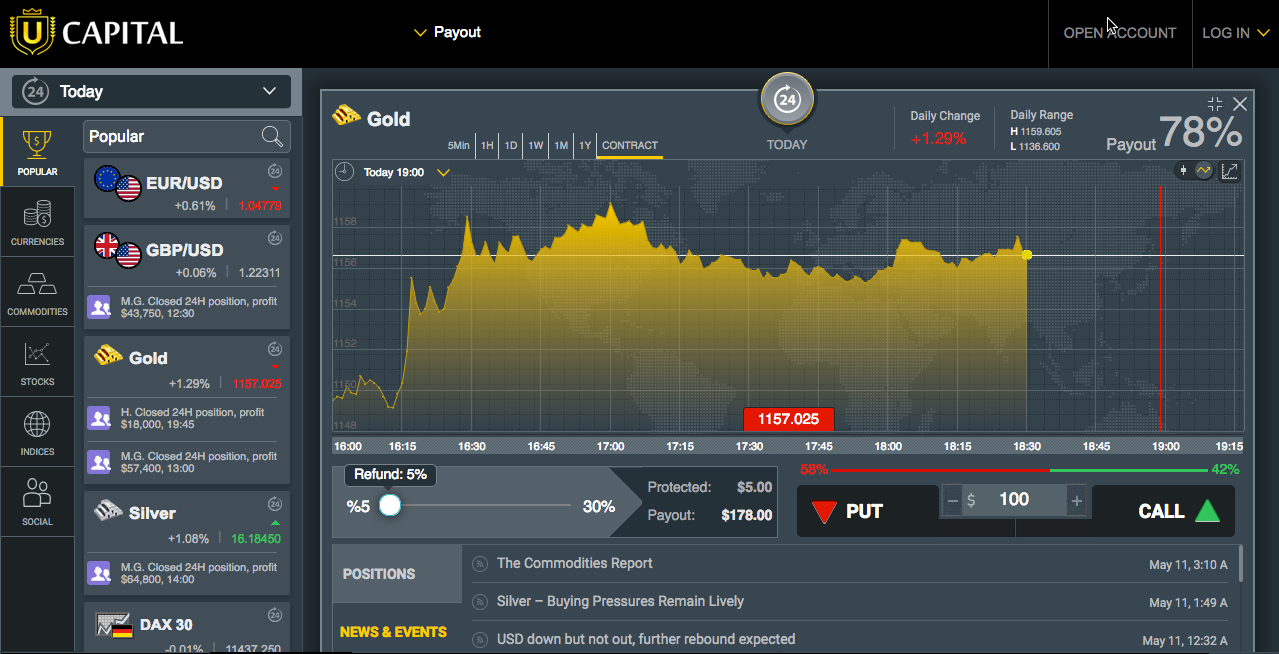Select the 1D chart timeframe
The image size is (1279, 654).
click(511, 146)
